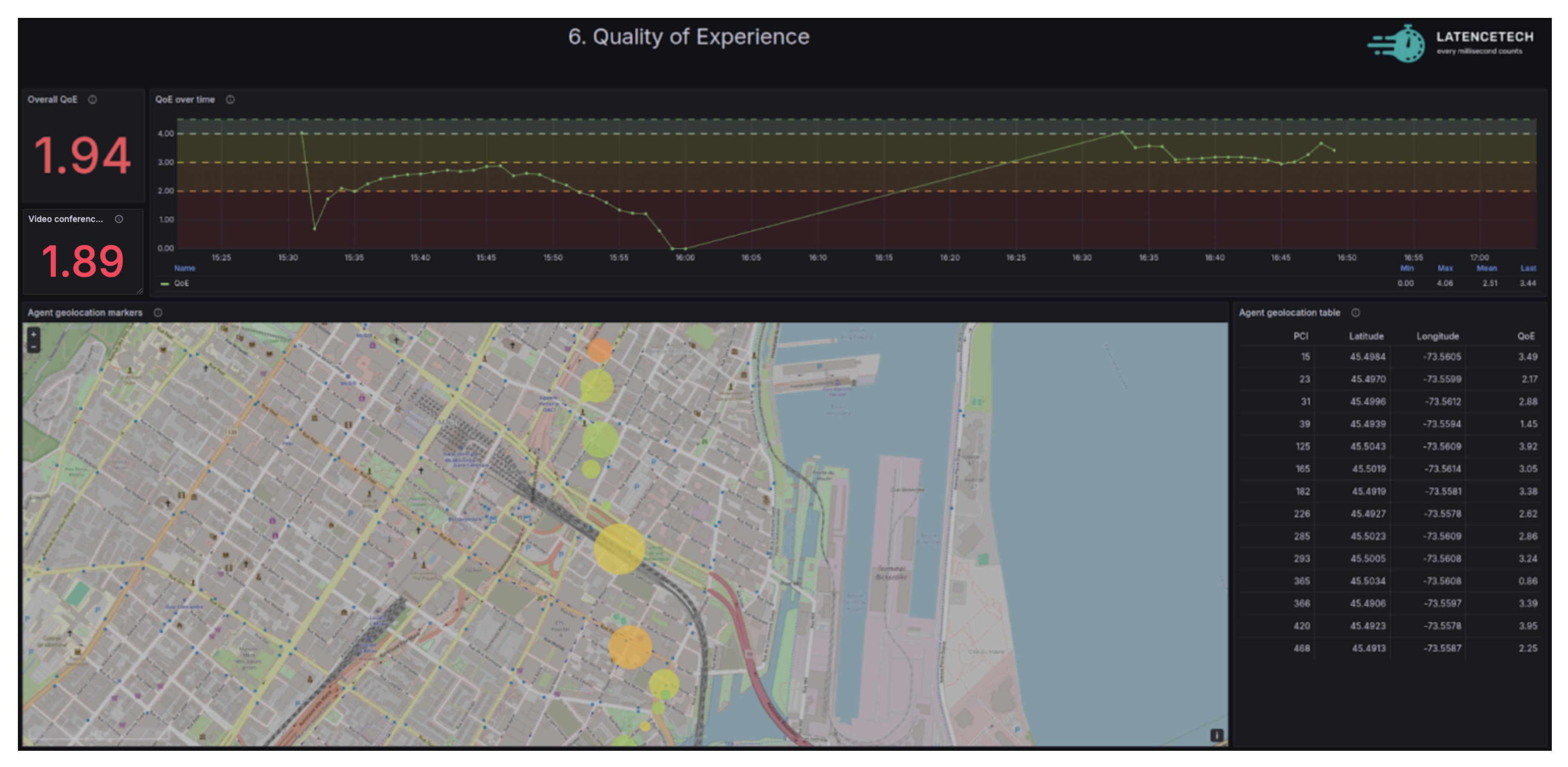This screenshot has height=767, width=1568.
Task: Click latitude 45.4906 cell
Action: pos(1367,604)
